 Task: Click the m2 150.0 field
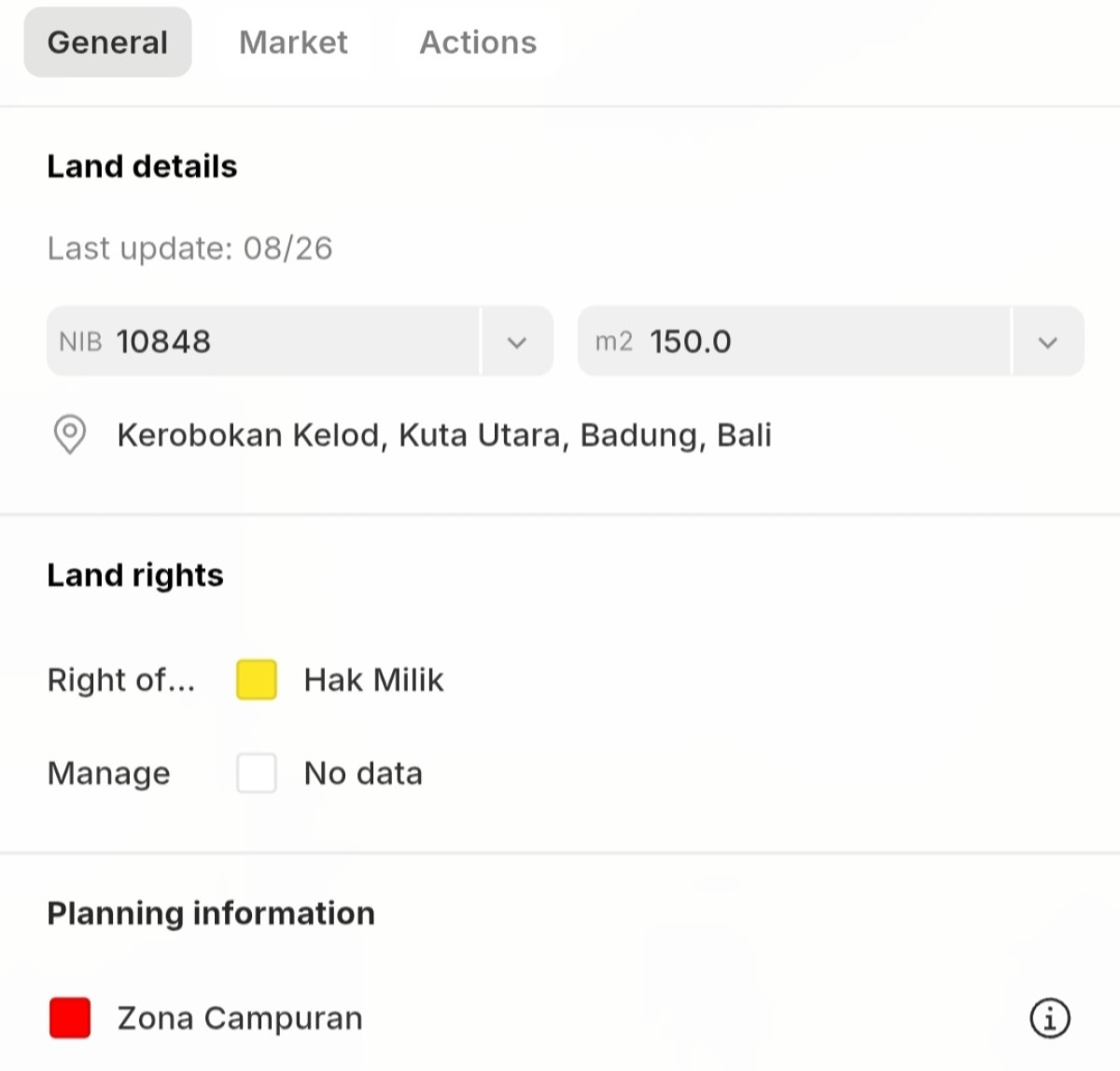tap(794, 342)
